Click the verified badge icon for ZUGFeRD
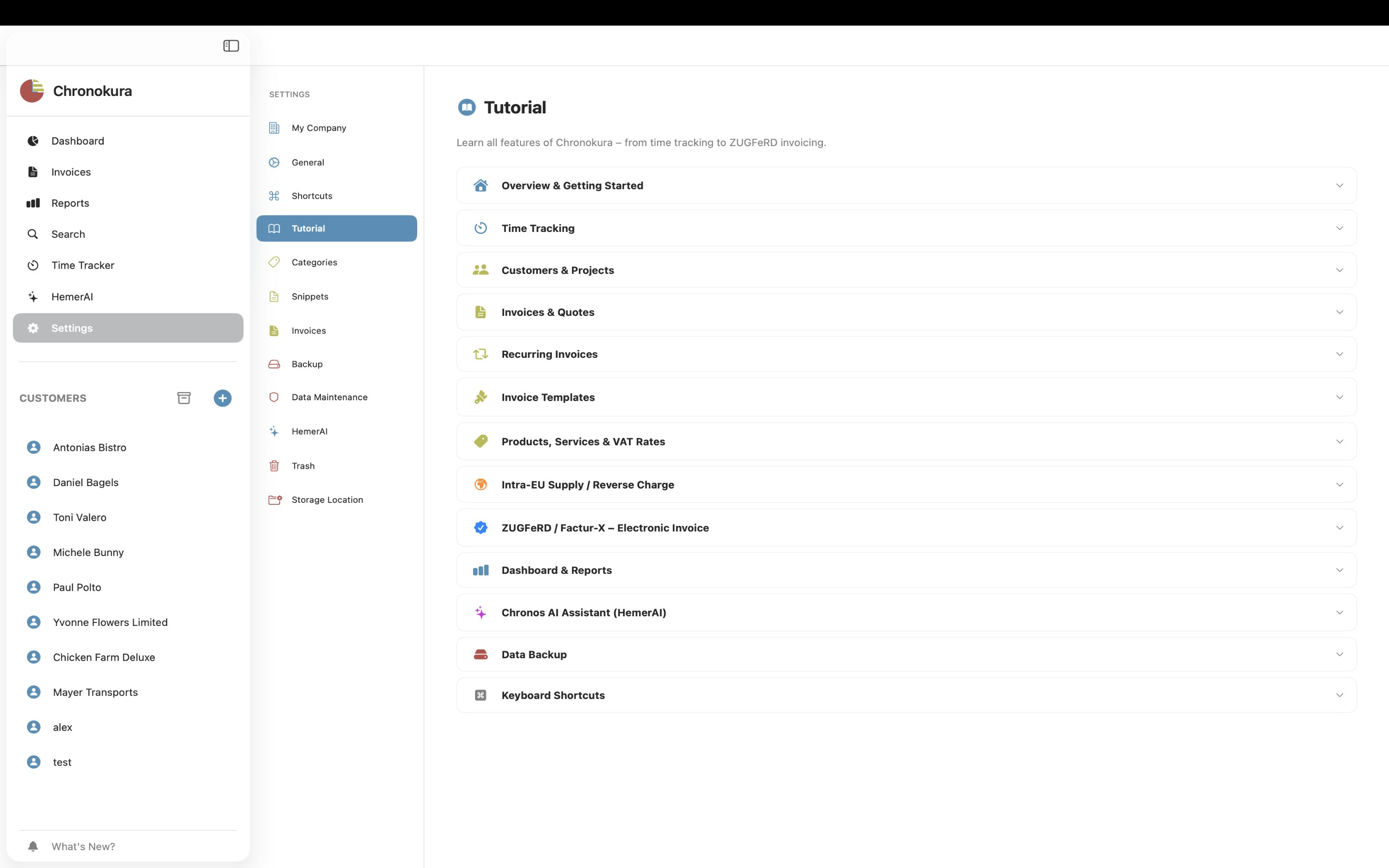 (x=481, y=528)
